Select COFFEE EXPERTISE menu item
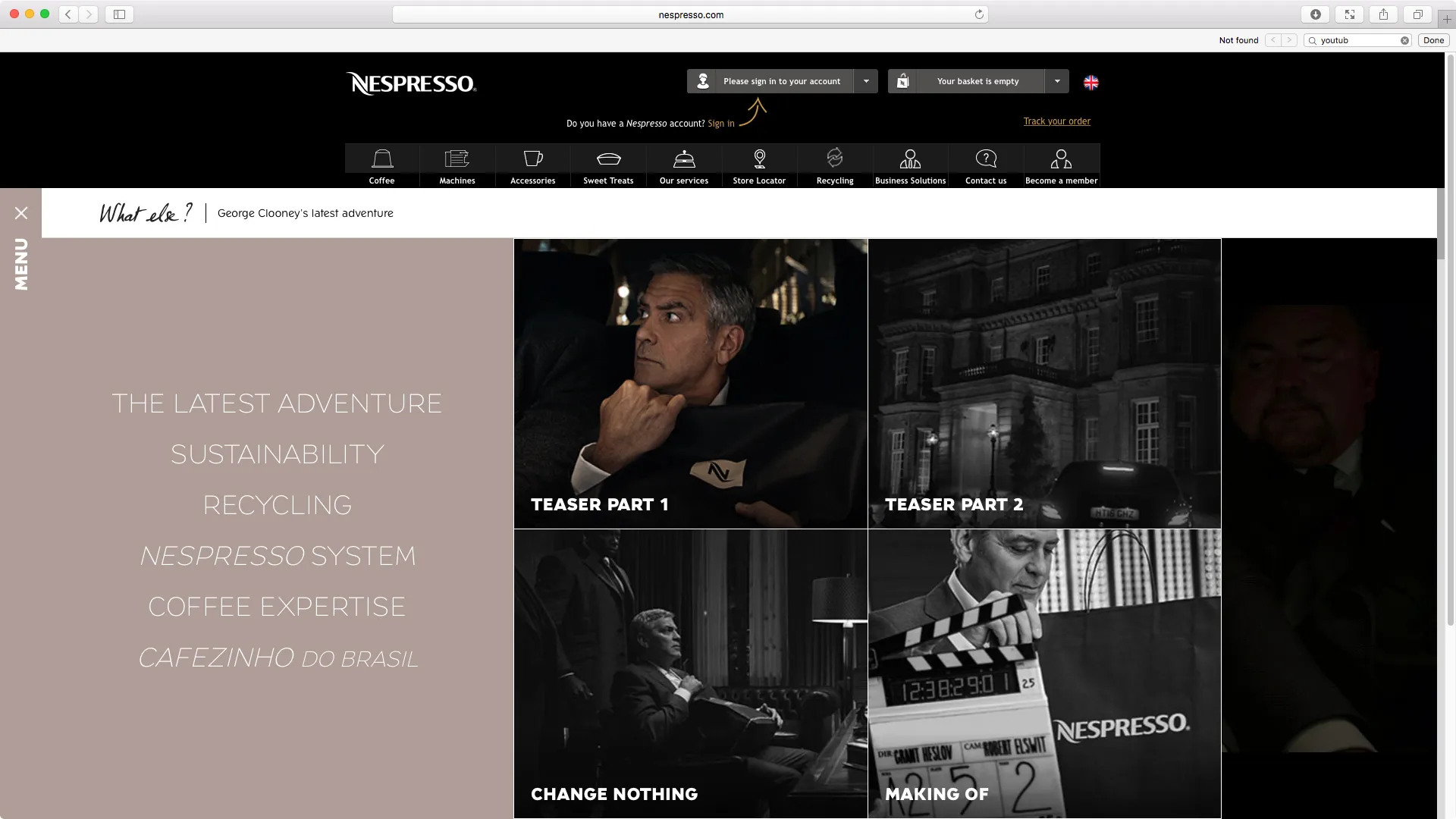 click(x=277, y=607)
